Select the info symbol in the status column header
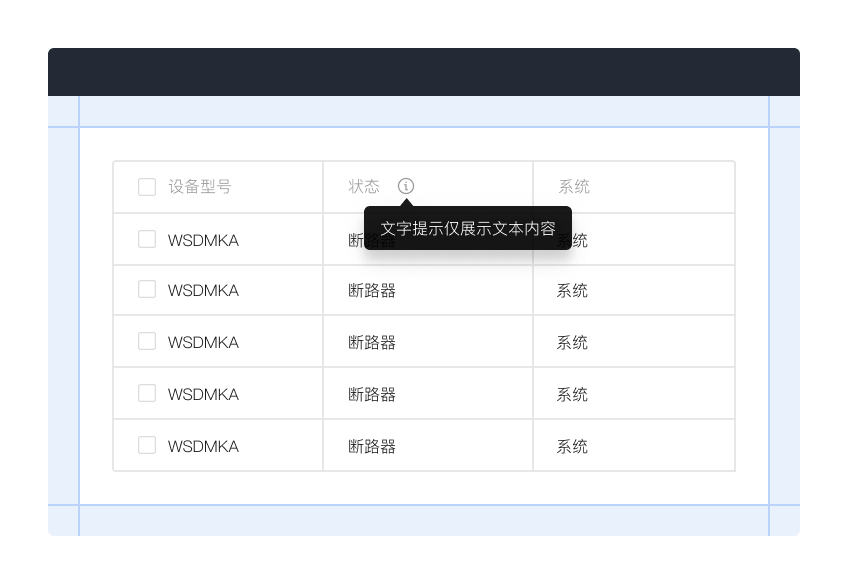This screenshot has height=584, width=848. (x=405, y=186)
